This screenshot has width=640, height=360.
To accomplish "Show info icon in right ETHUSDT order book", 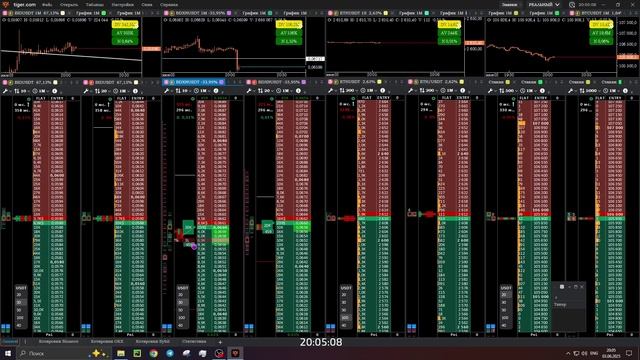I will click(462, 91).
